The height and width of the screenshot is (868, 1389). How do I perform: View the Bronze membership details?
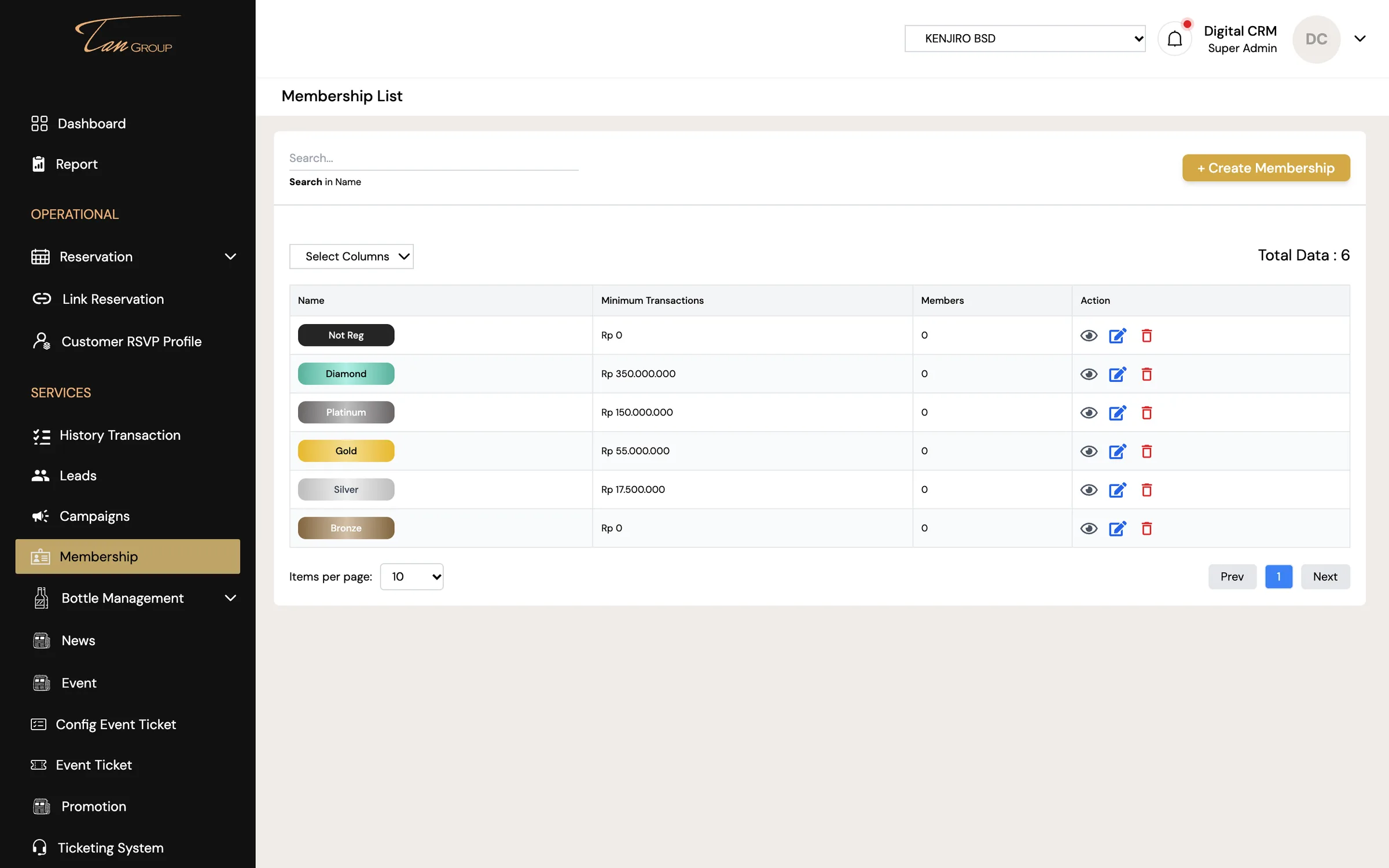(1089, 528)
